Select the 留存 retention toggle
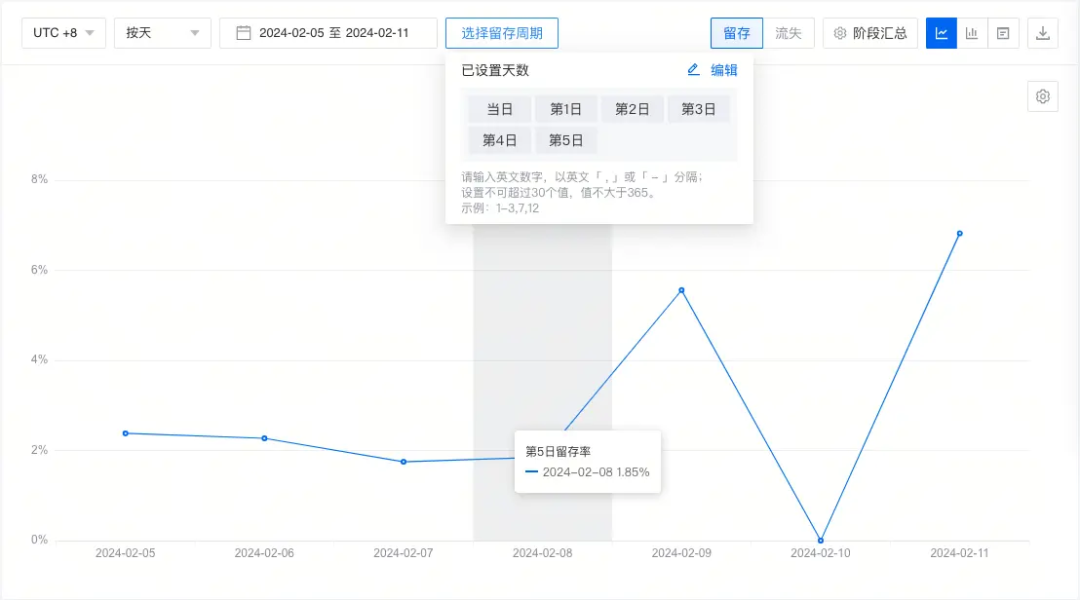 [x=736, y=33]
